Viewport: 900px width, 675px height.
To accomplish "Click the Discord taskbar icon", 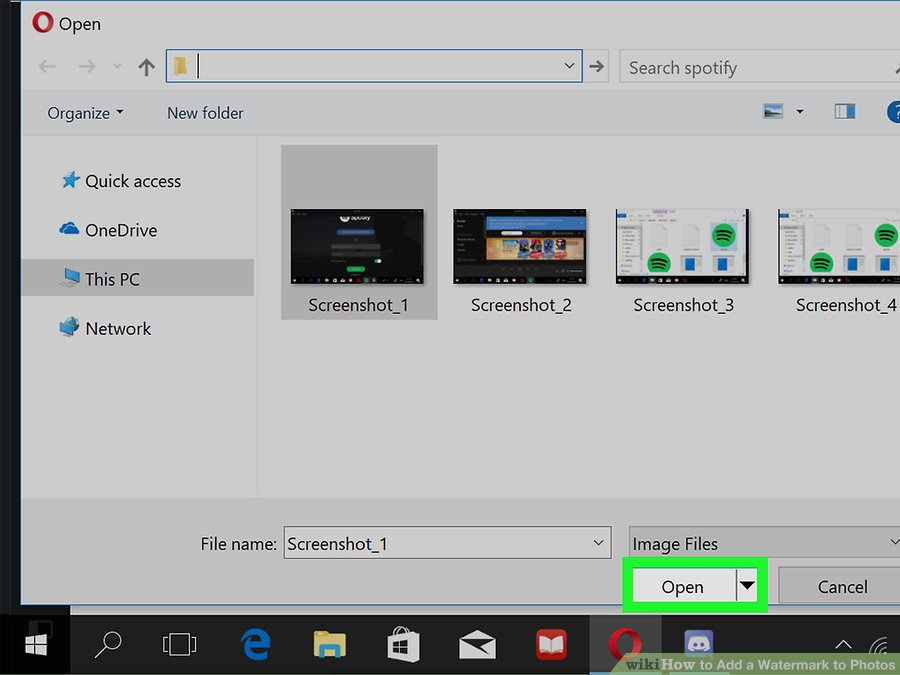I will [x=699, y=643].
